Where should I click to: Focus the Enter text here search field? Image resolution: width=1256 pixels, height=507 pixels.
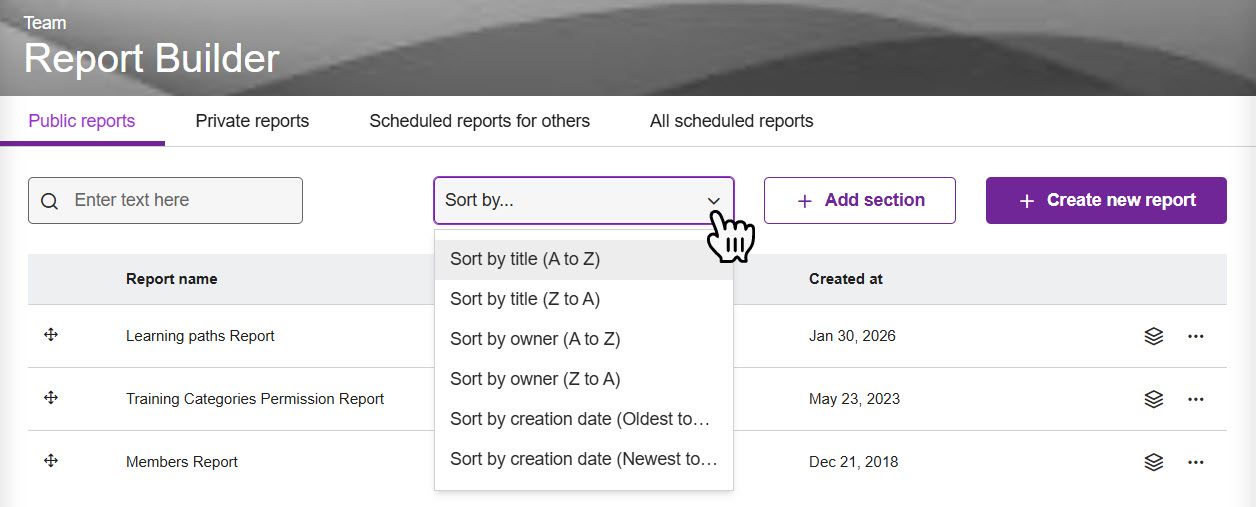(180, 200)
